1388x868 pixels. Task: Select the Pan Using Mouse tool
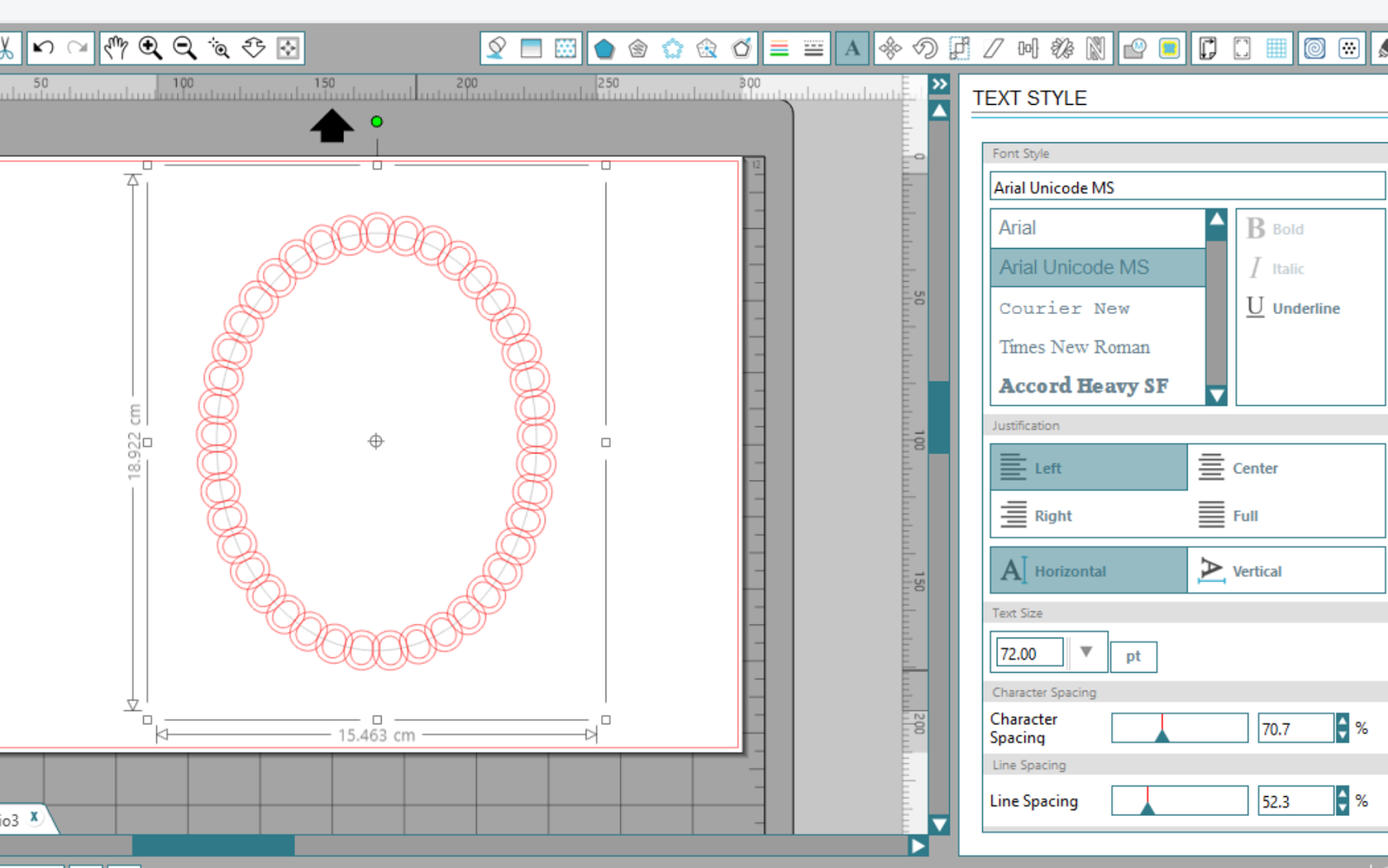click(x=116, y=48)
